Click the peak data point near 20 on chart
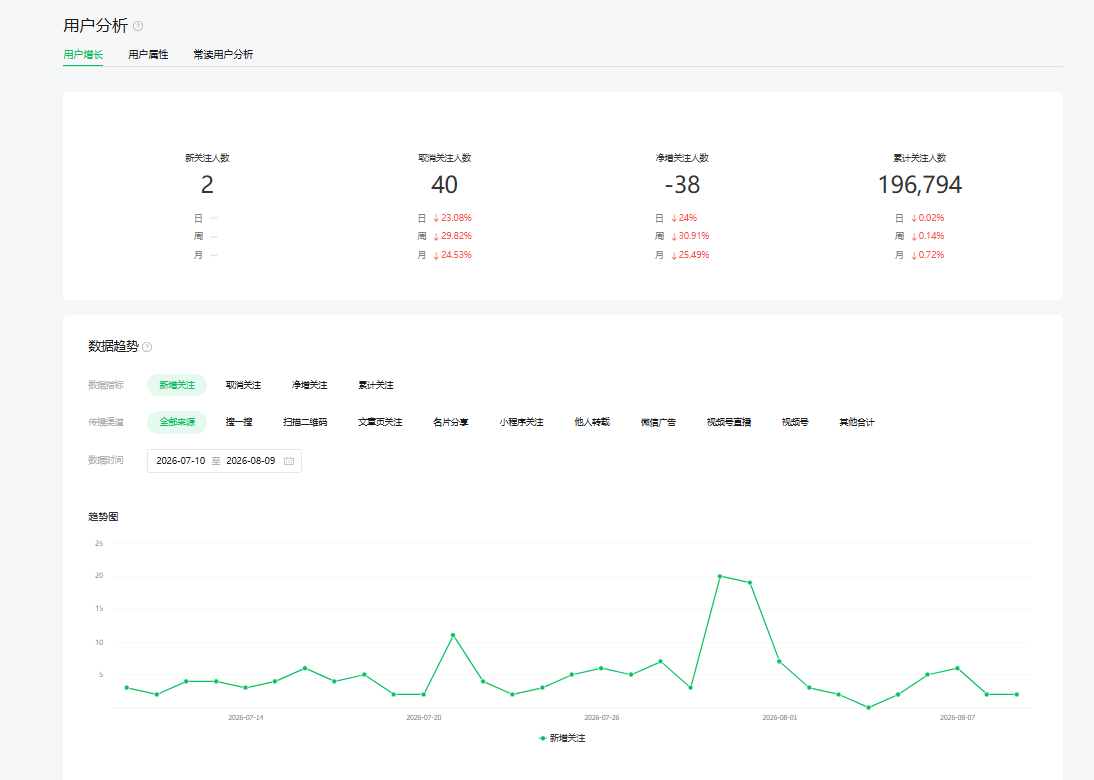Screen dimensions: 1094x780 [720, 576]
